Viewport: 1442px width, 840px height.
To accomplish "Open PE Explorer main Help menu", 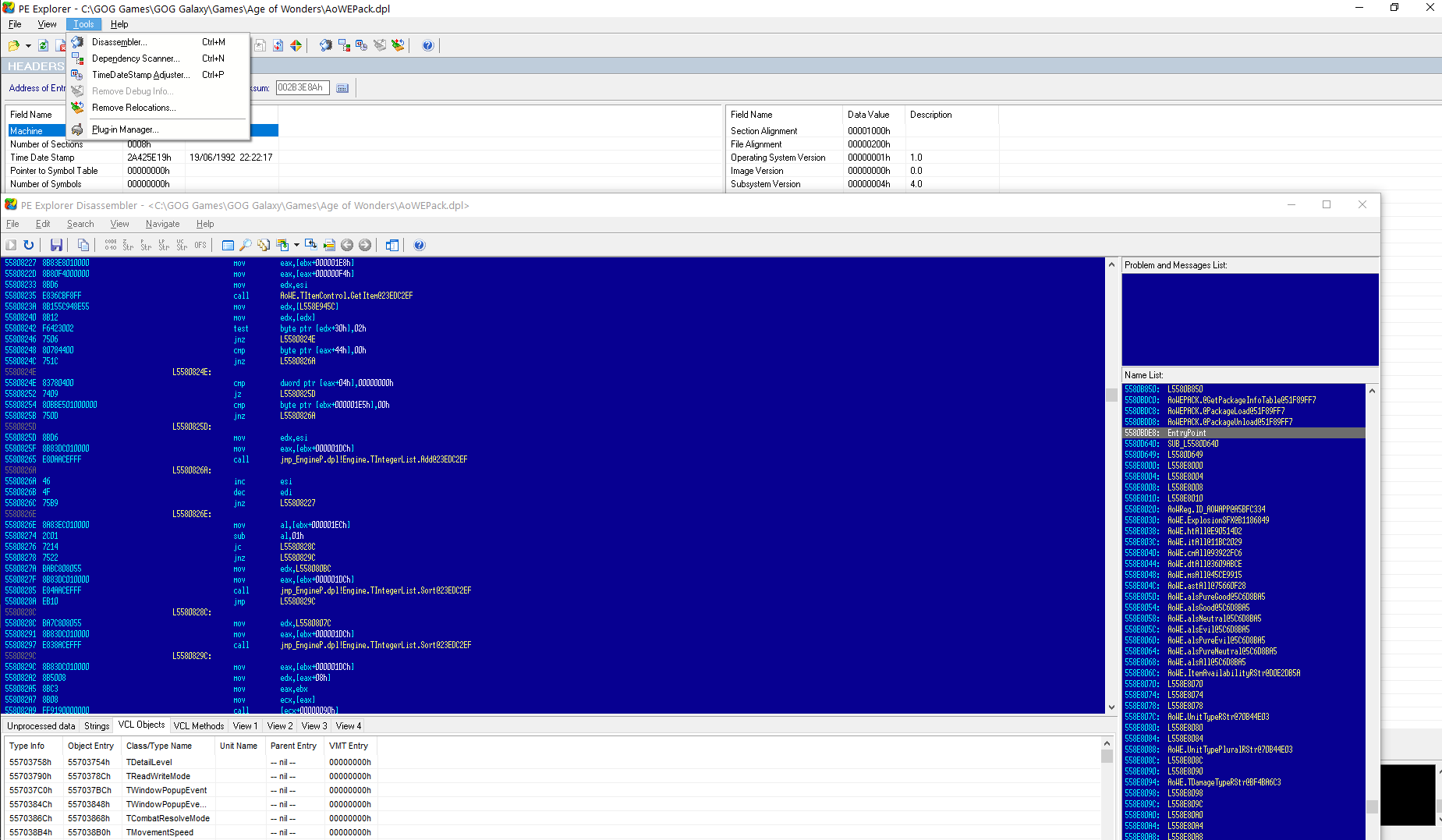I will click(119, 24).
